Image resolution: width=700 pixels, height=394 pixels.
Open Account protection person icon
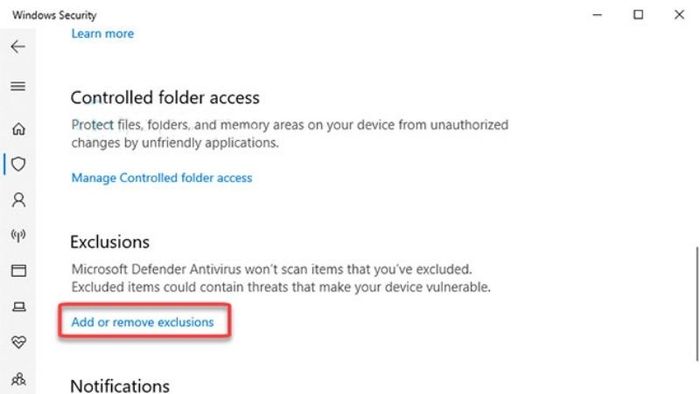pos(18,199)
